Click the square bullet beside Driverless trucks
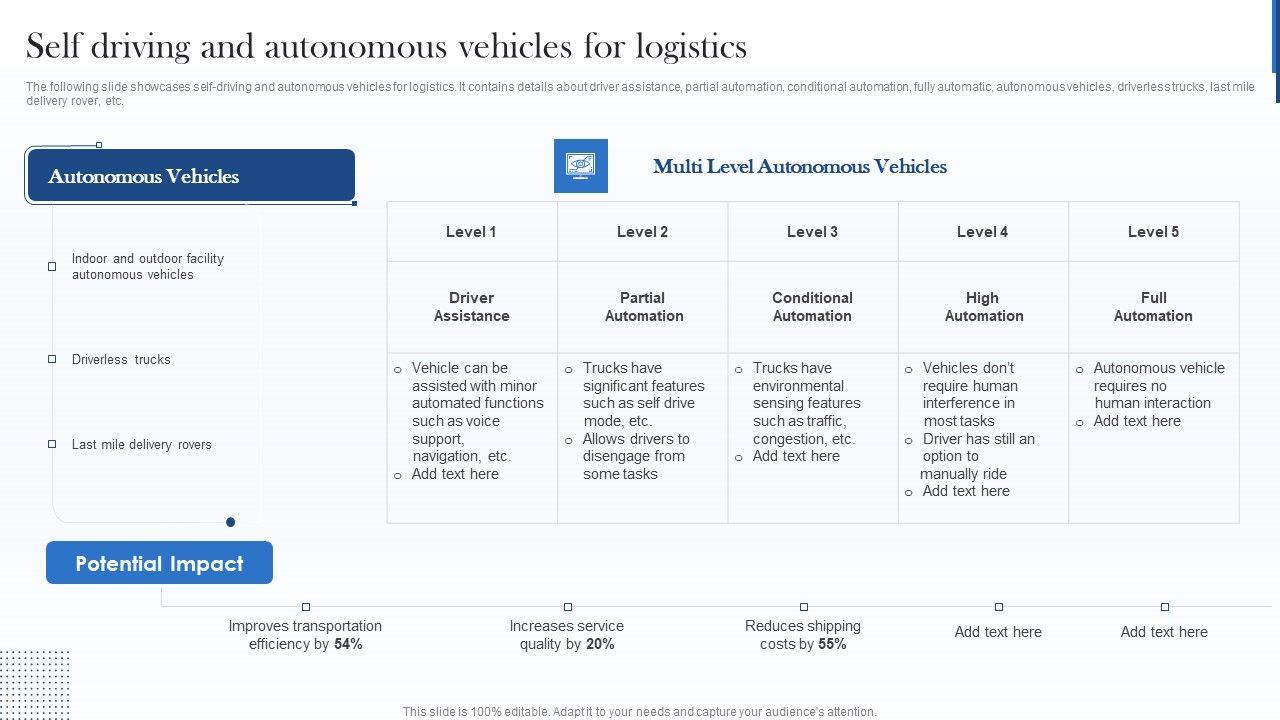Image resolution: width=1280 pixels, height=720 pixels. 52,359
